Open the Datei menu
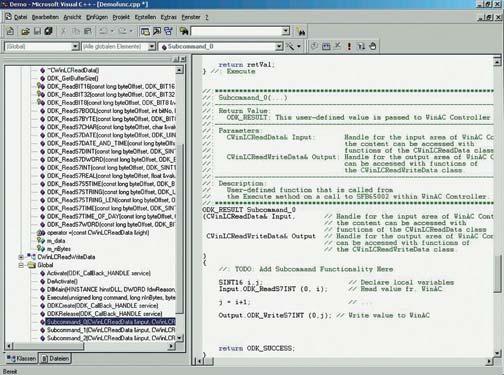The height and width of the screenshot is (375, 504). tap(20, 17)
